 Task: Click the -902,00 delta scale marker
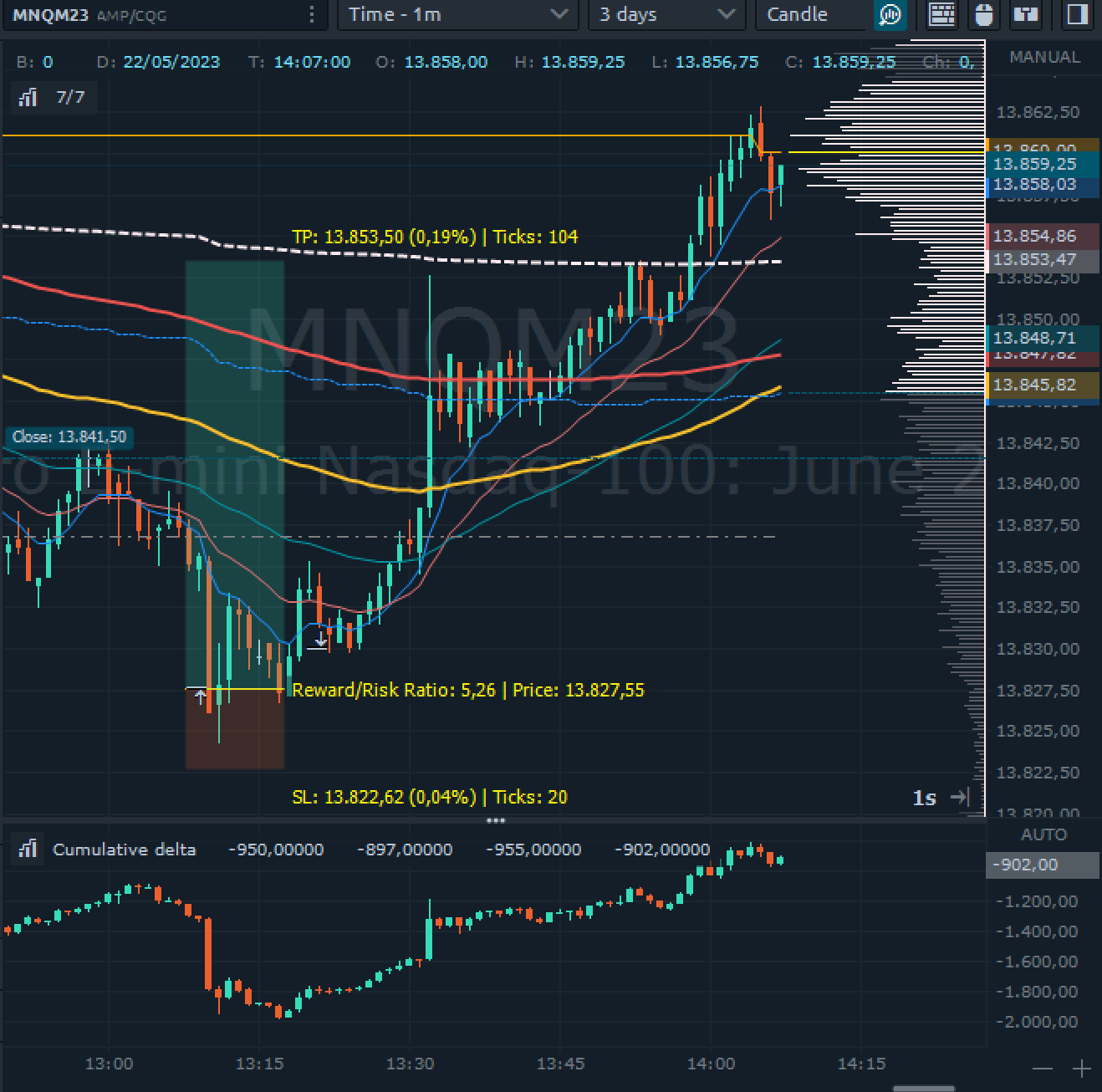pyautogui.click(x=1043, y=865)
